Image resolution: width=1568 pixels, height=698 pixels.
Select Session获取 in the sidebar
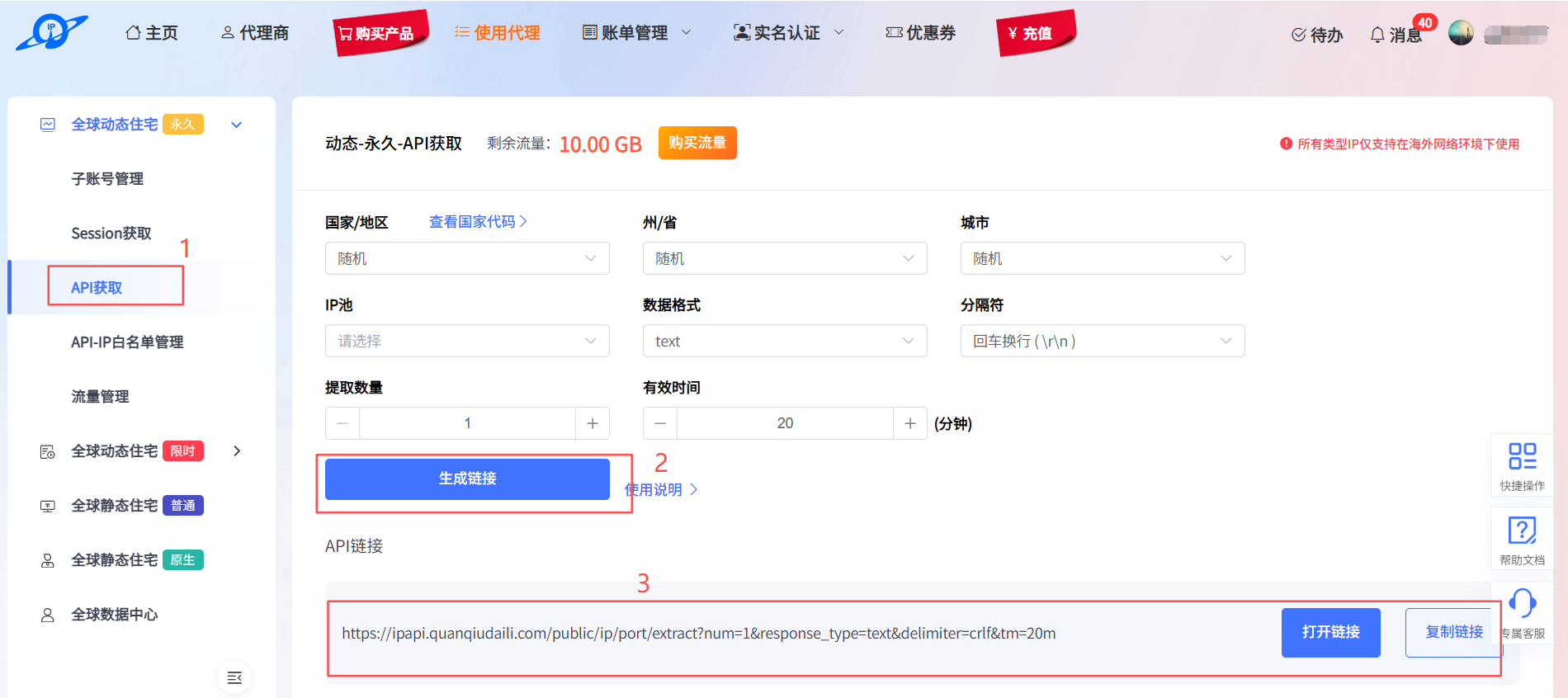(x=111, y=233)
